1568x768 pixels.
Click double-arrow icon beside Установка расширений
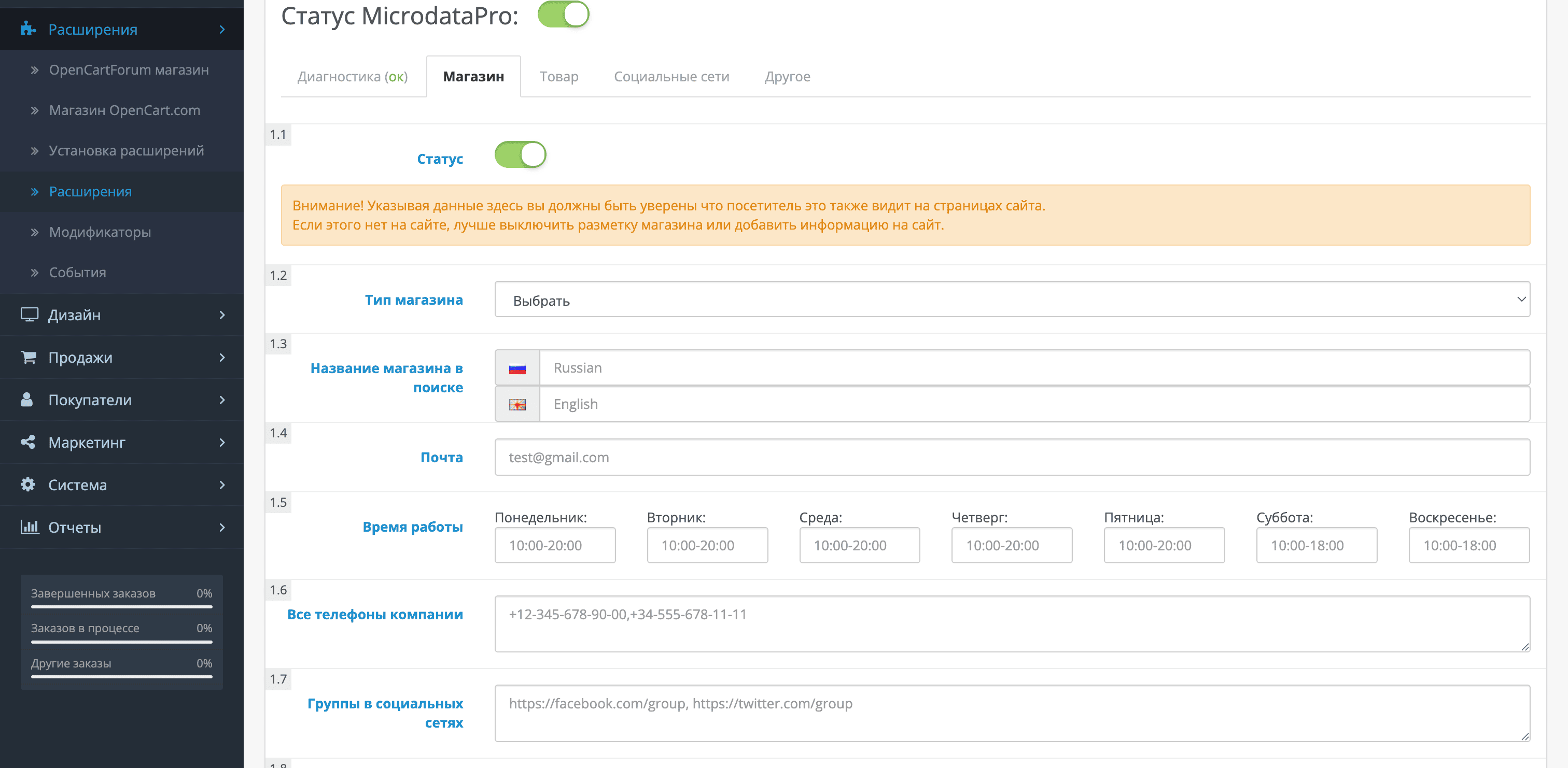[x=35, y=151]
